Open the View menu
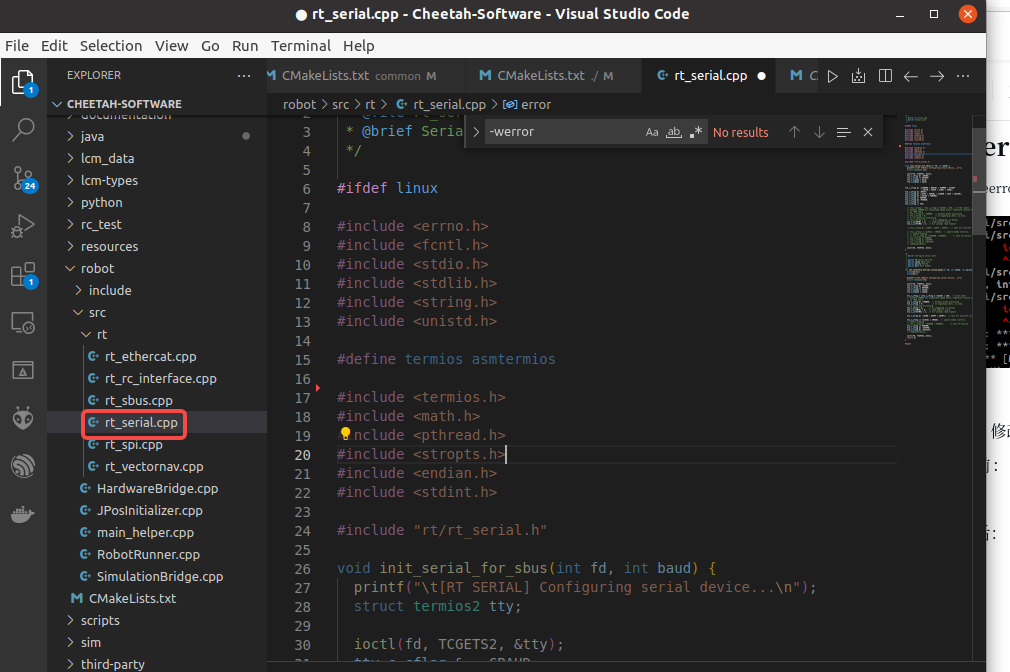 coord(171,46)
